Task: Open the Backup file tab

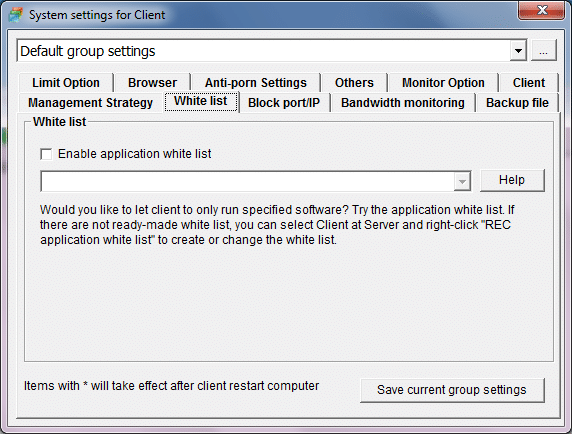Action: coord(517,103)
